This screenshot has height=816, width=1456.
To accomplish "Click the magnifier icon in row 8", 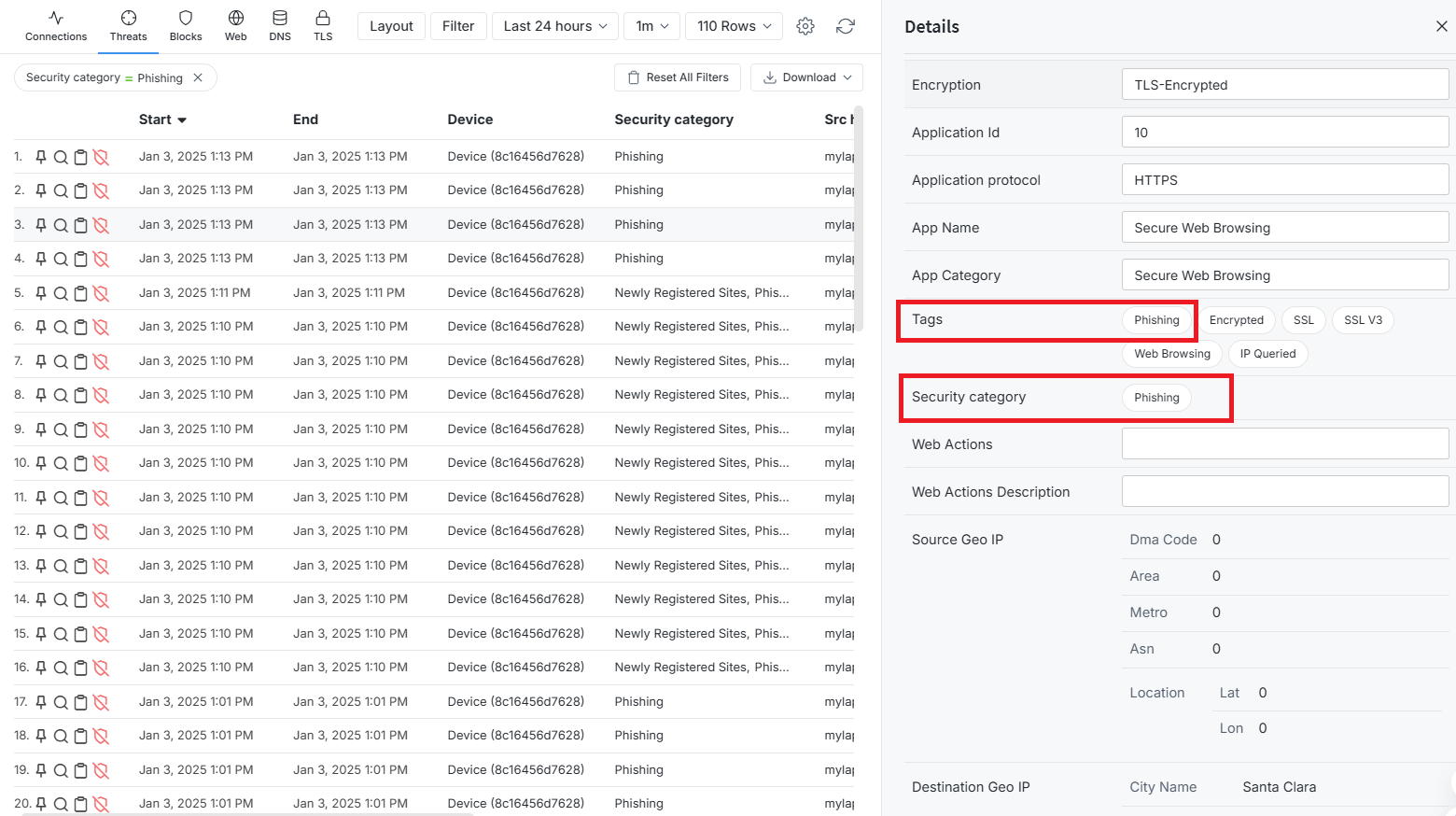I will point(61,395).
